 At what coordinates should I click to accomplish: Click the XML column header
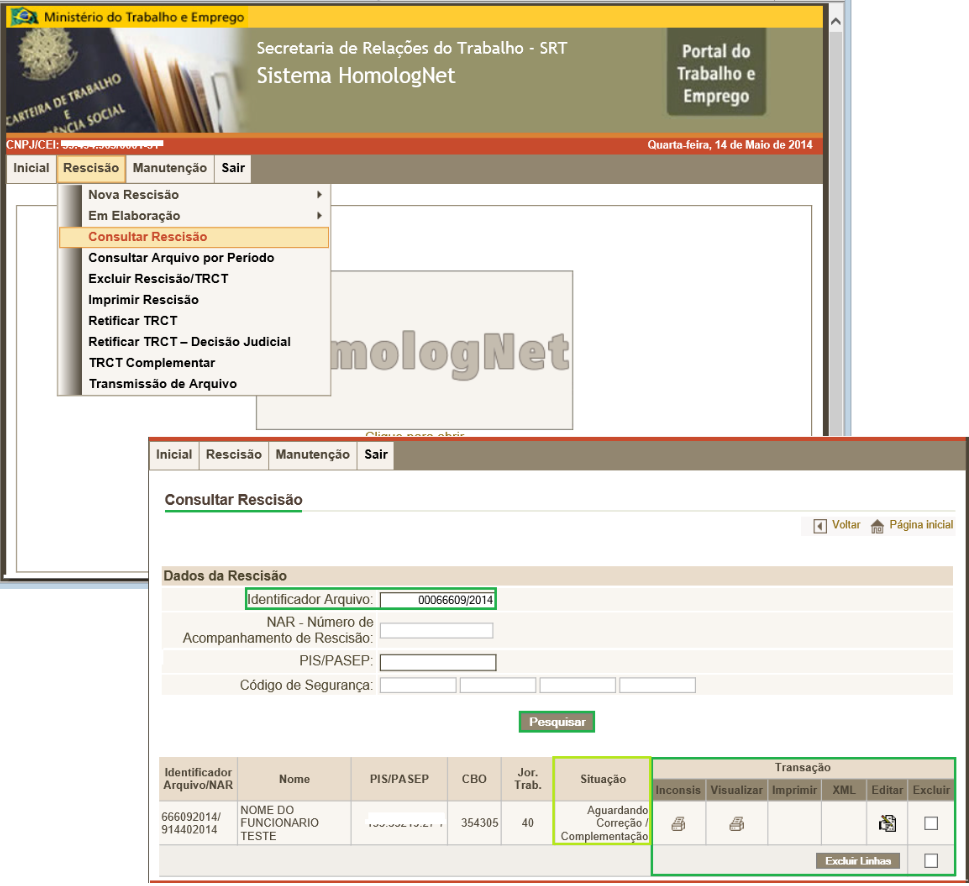pos(844,790)
